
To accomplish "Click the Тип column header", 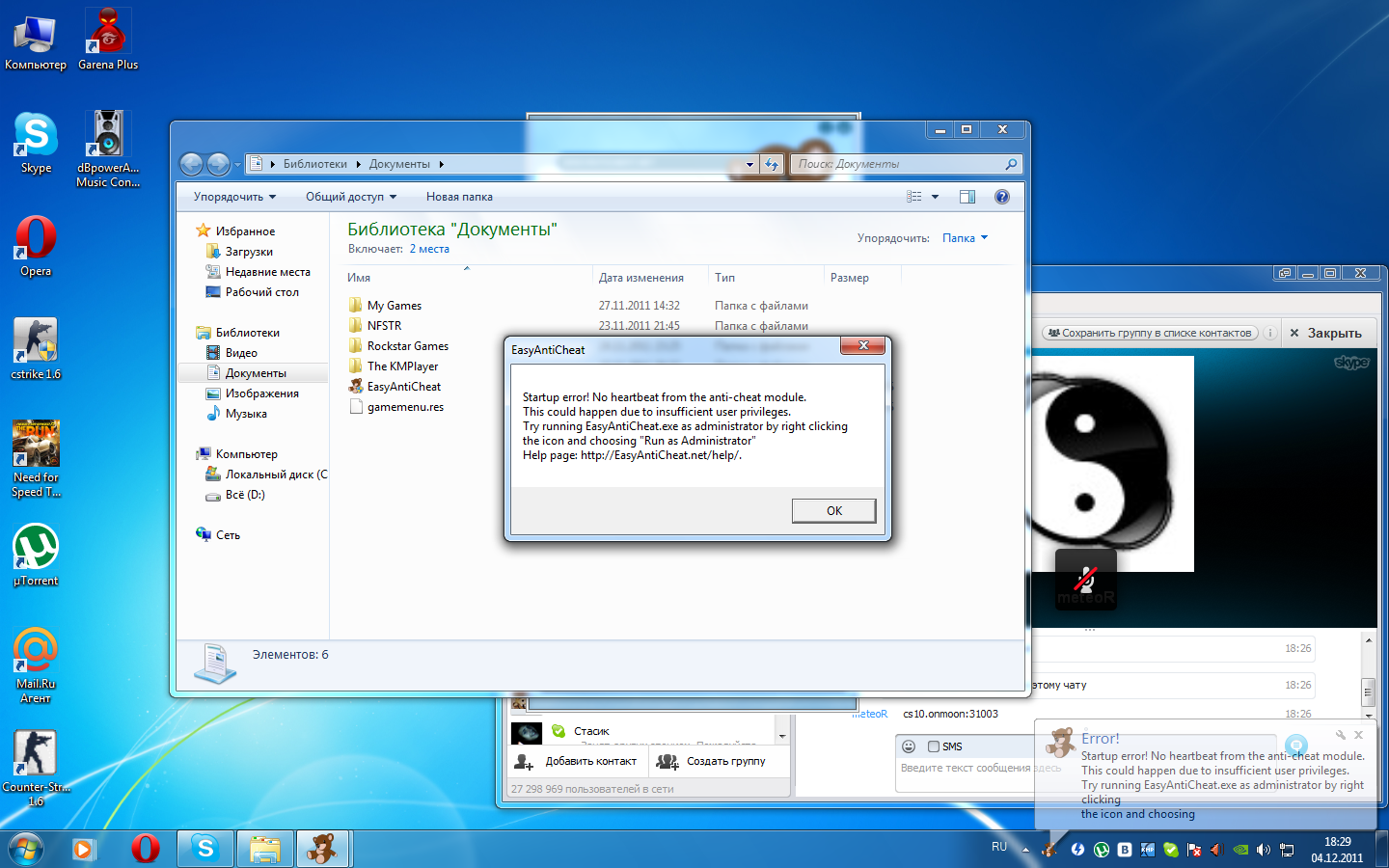I will tap(767, 278).
